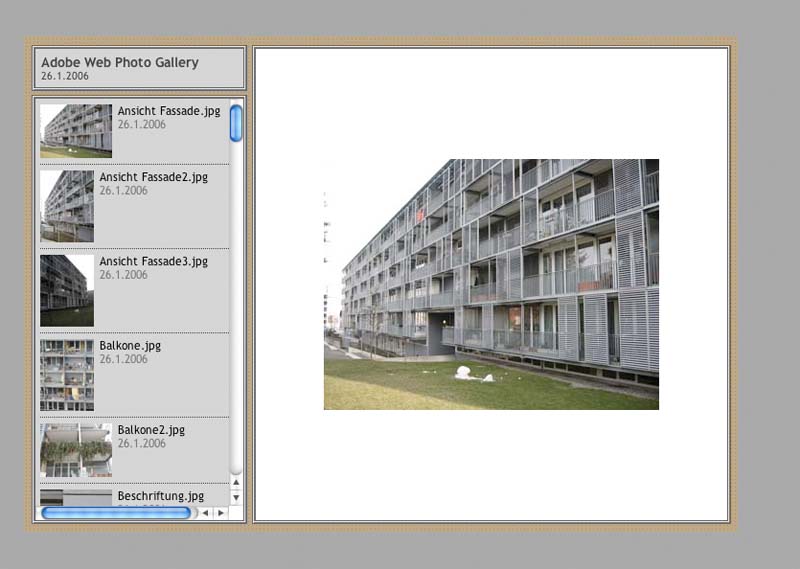Click the 'Ansicht Fassade.jpg' file name
The image size is (800, 569).
point(169,111)
